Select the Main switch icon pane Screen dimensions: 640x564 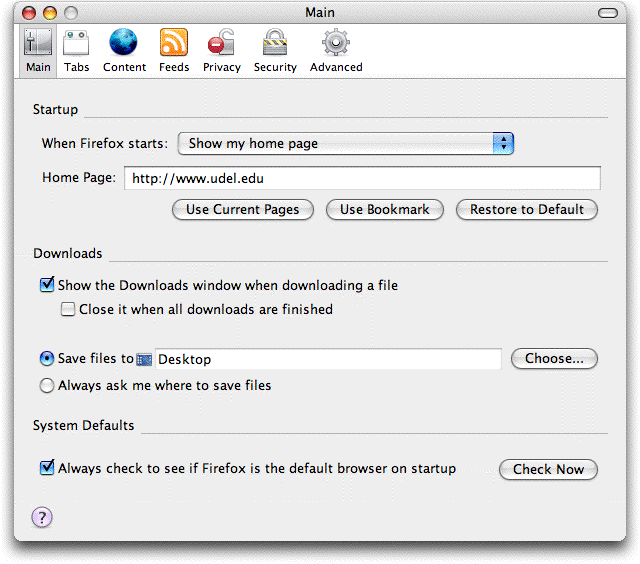coord(38,42)
